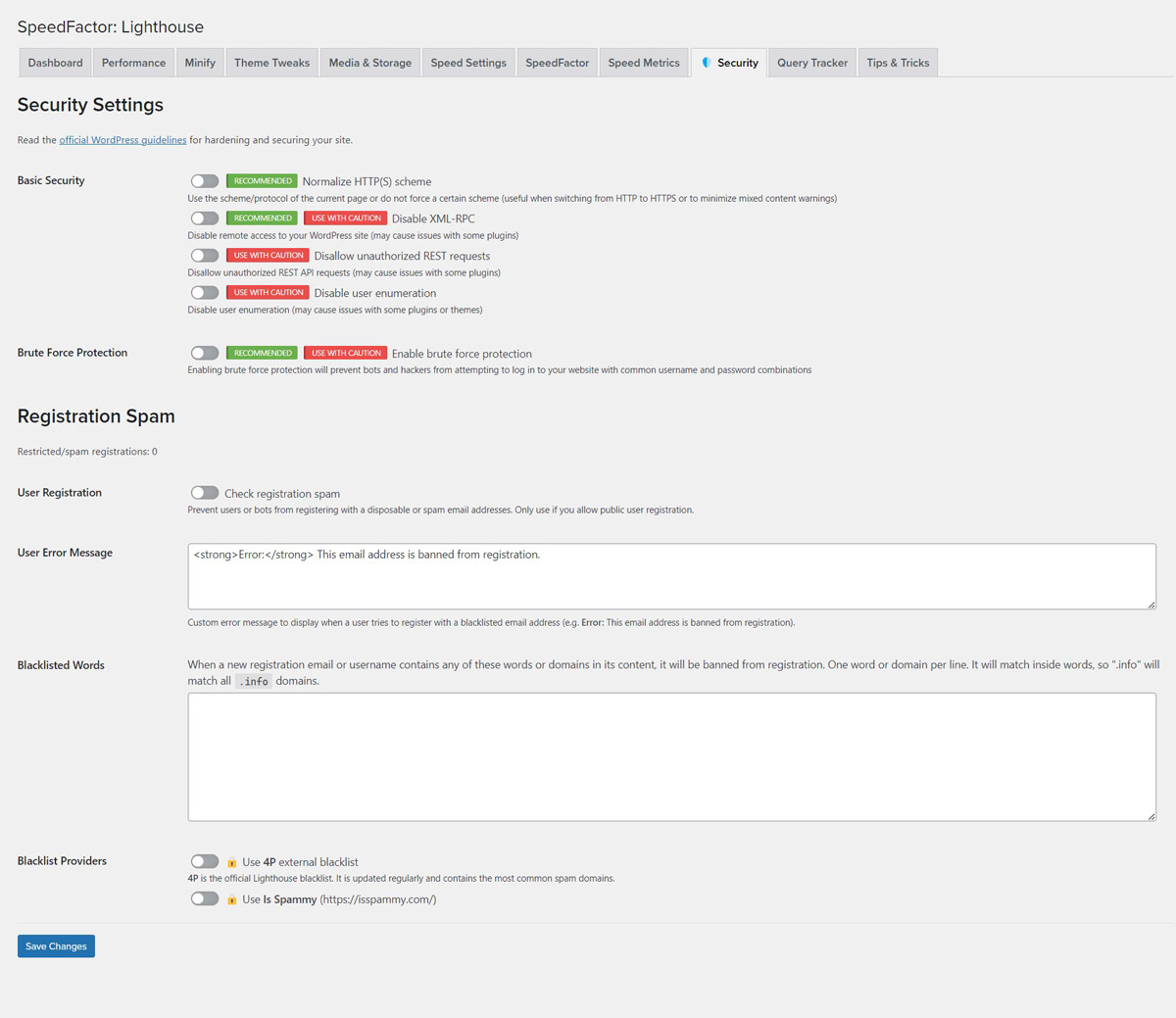
Task: Click resize handle of Blacklisted Words textarea
Action: tap(1151, 816)
